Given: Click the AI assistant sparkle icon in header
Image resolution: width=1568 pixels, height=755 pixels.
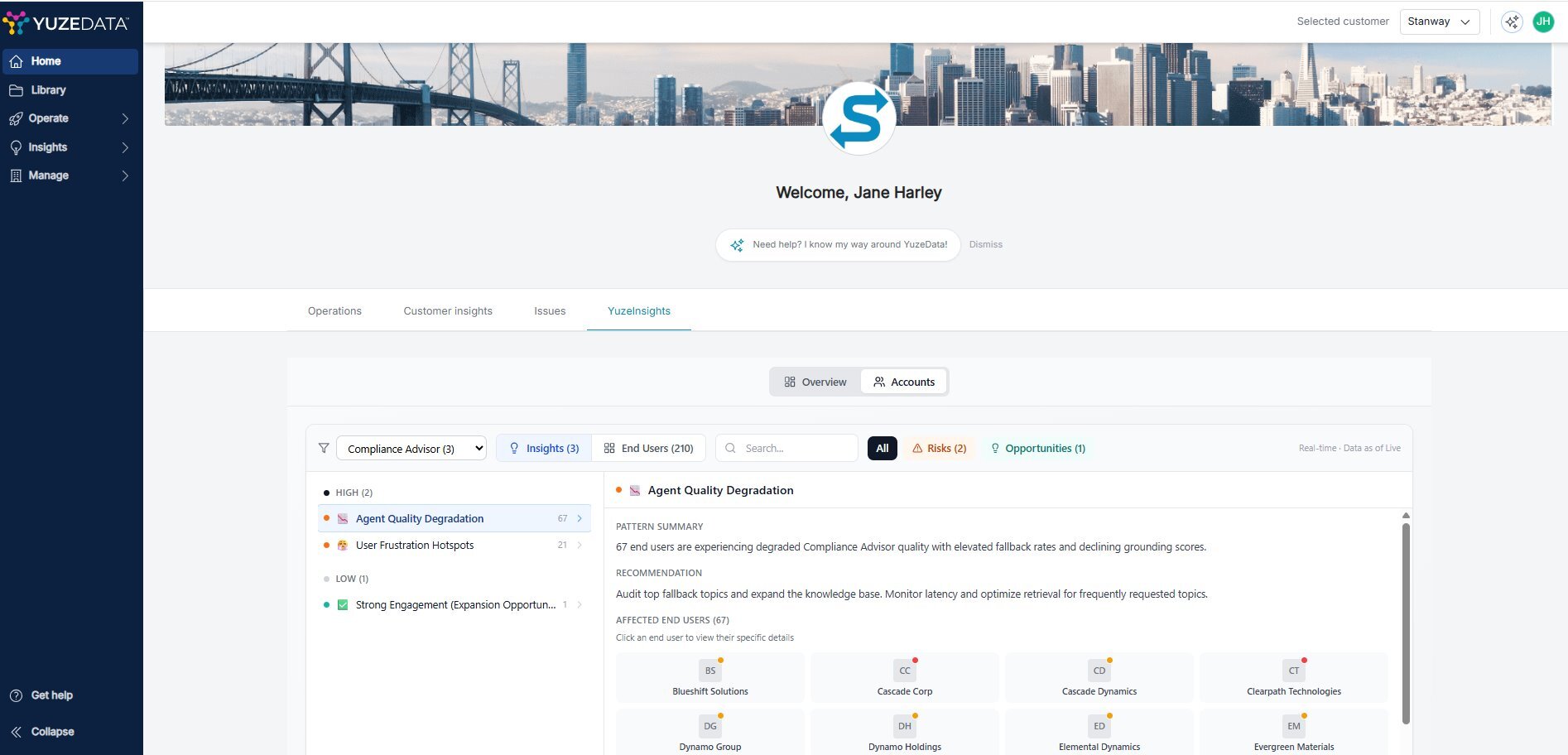Looking at the screenshot, I should click(1512, 22).
